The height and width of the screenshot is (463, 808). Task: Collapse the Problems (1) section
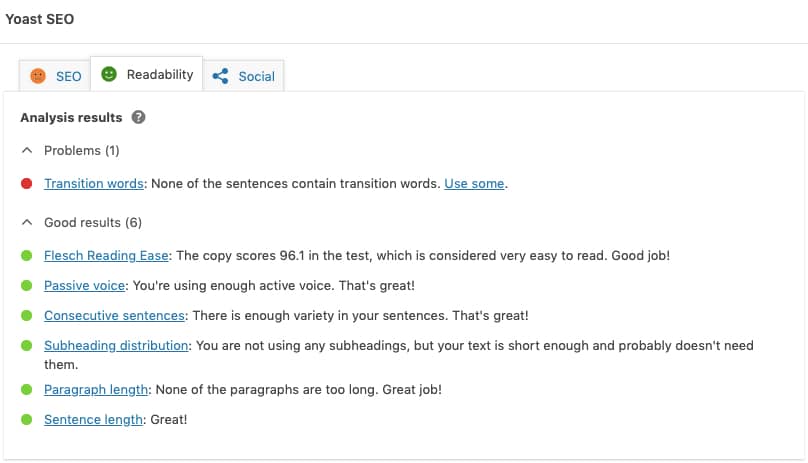tap(71, 151)
